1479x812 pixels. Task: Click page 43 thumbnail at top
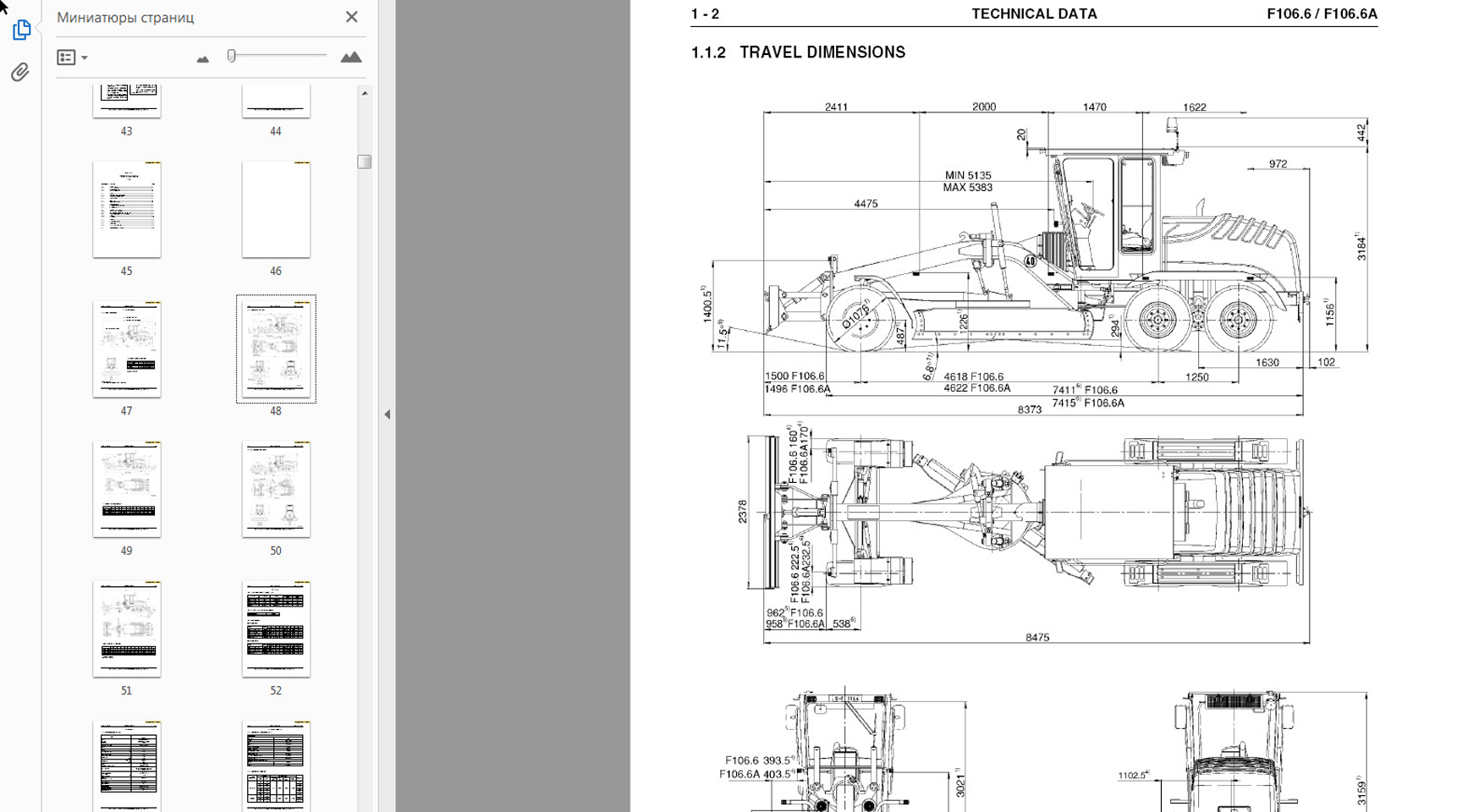point(127,100)
